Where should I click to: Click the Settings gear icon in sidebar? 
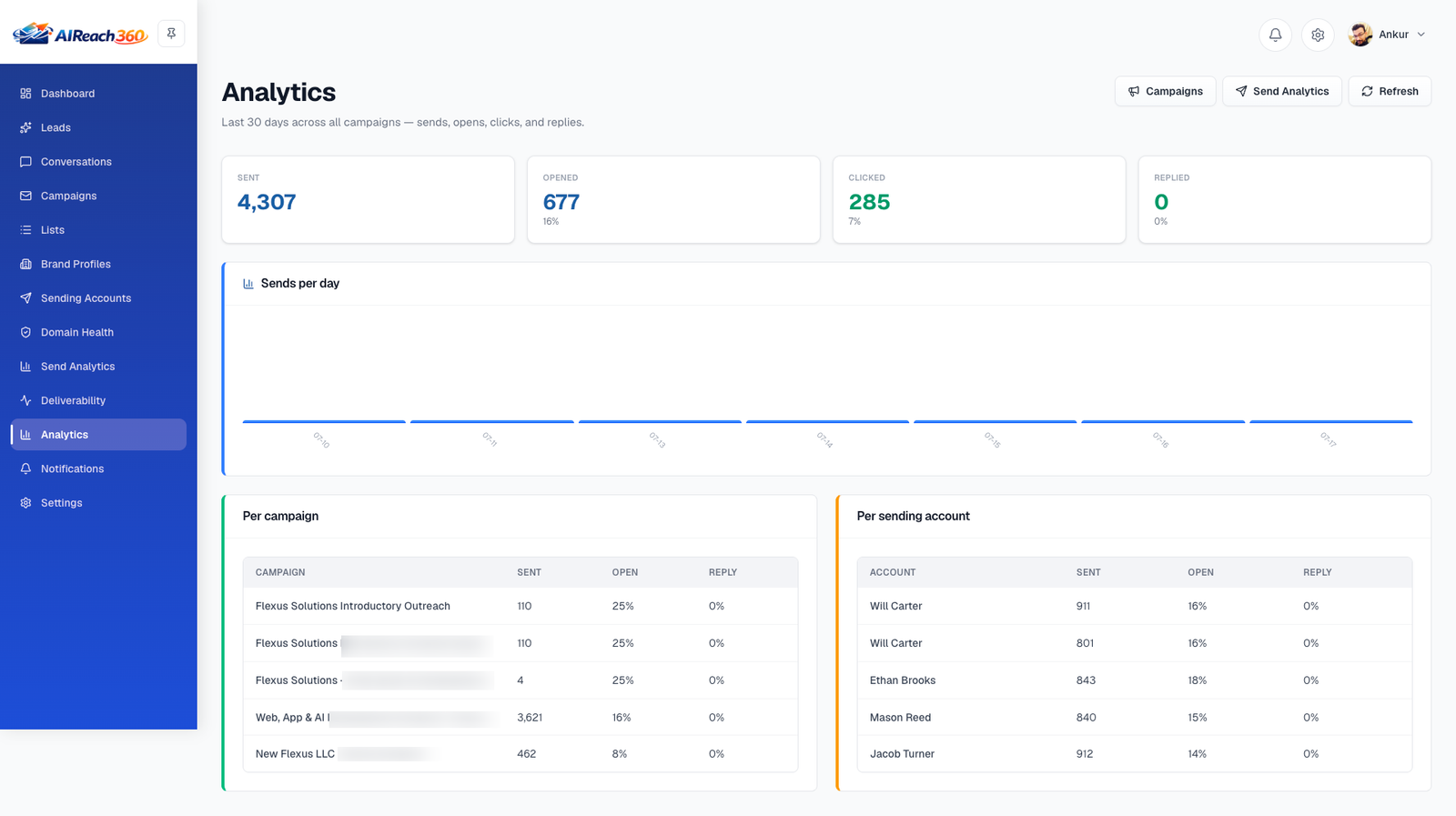[25, 503]
